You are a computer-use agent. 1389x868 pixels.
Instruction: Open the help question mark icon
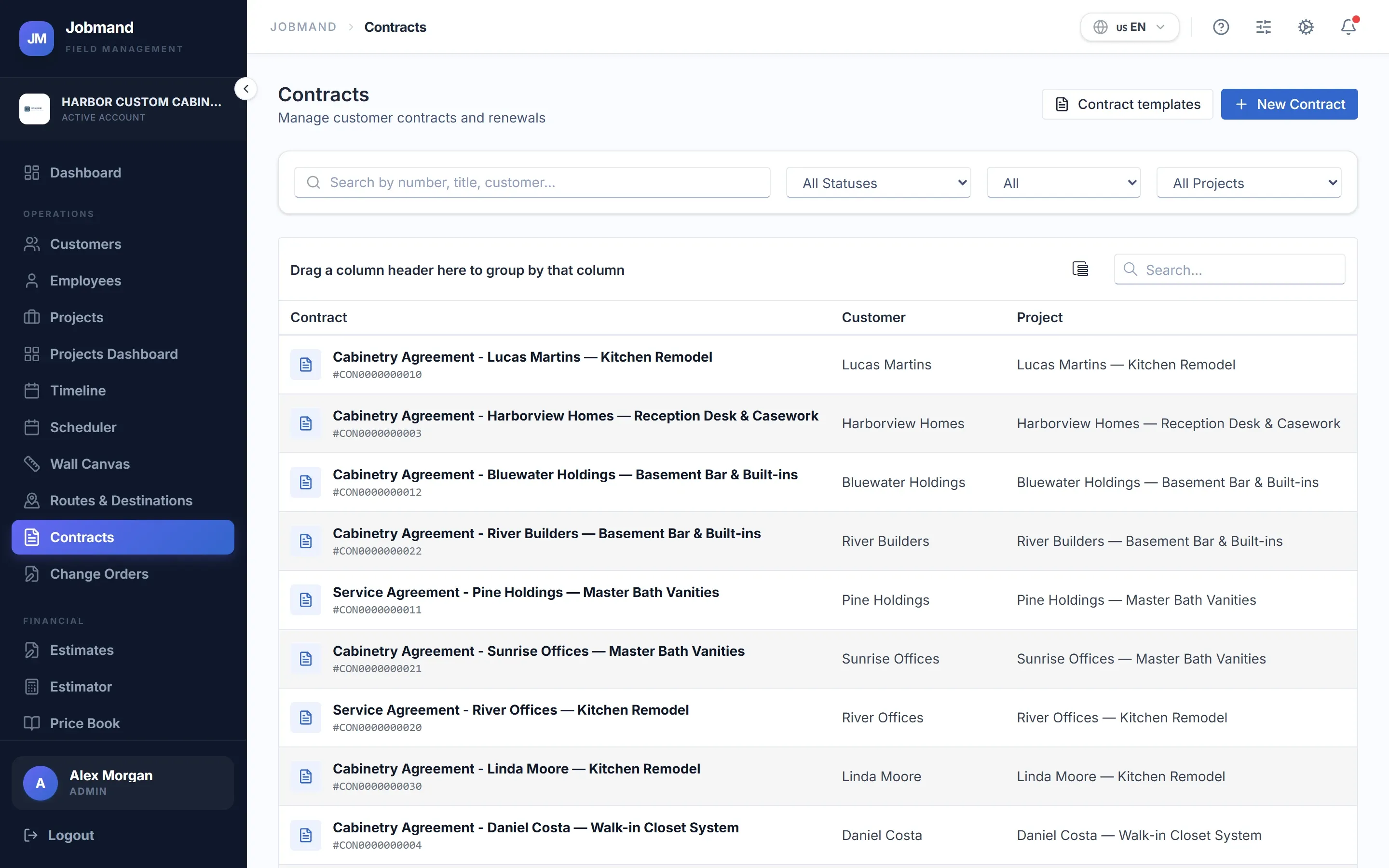point(1221,27)
